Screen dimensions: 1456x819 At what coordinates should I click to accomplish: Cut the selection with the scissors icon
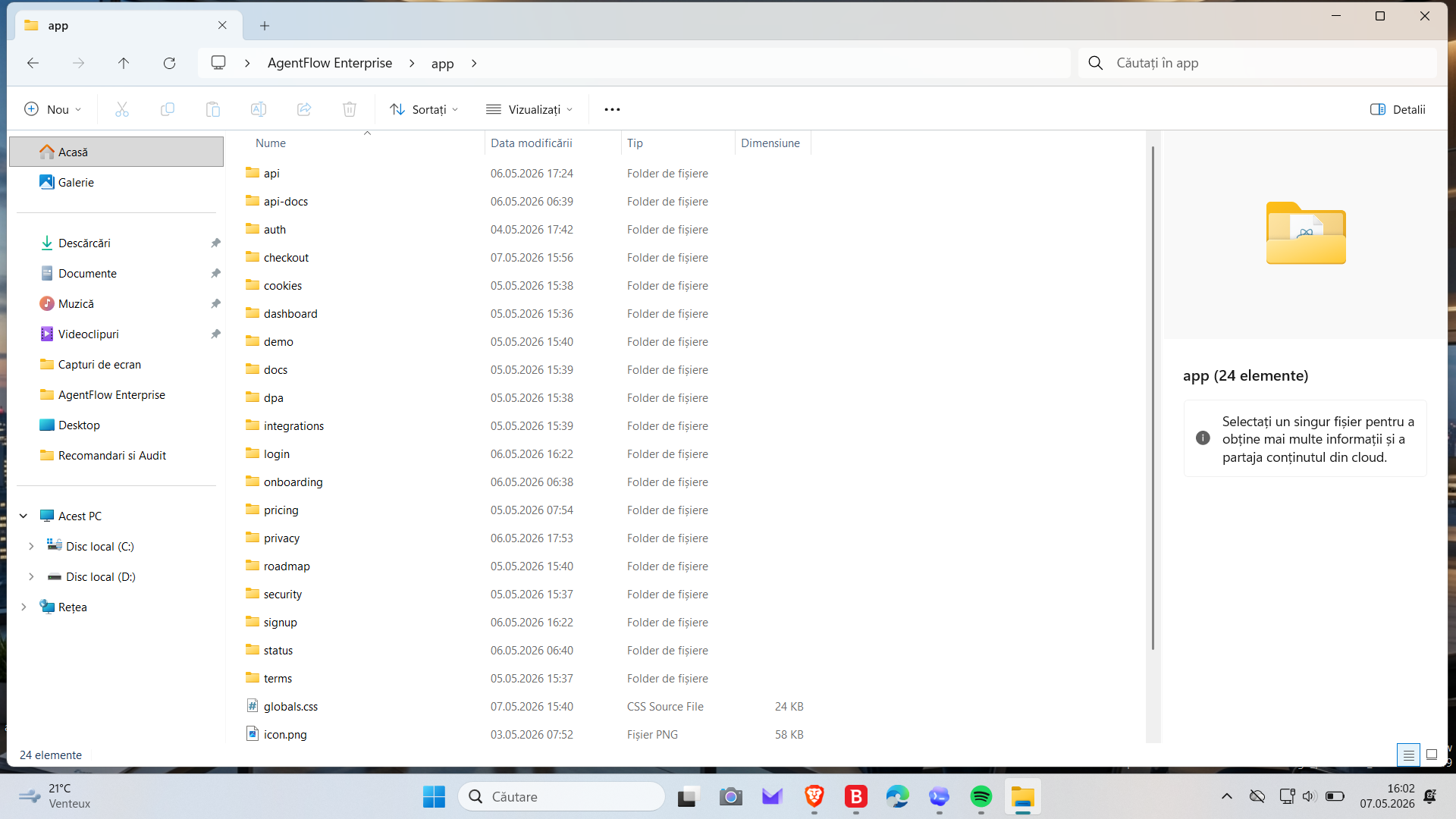click(x=122, y=109)
